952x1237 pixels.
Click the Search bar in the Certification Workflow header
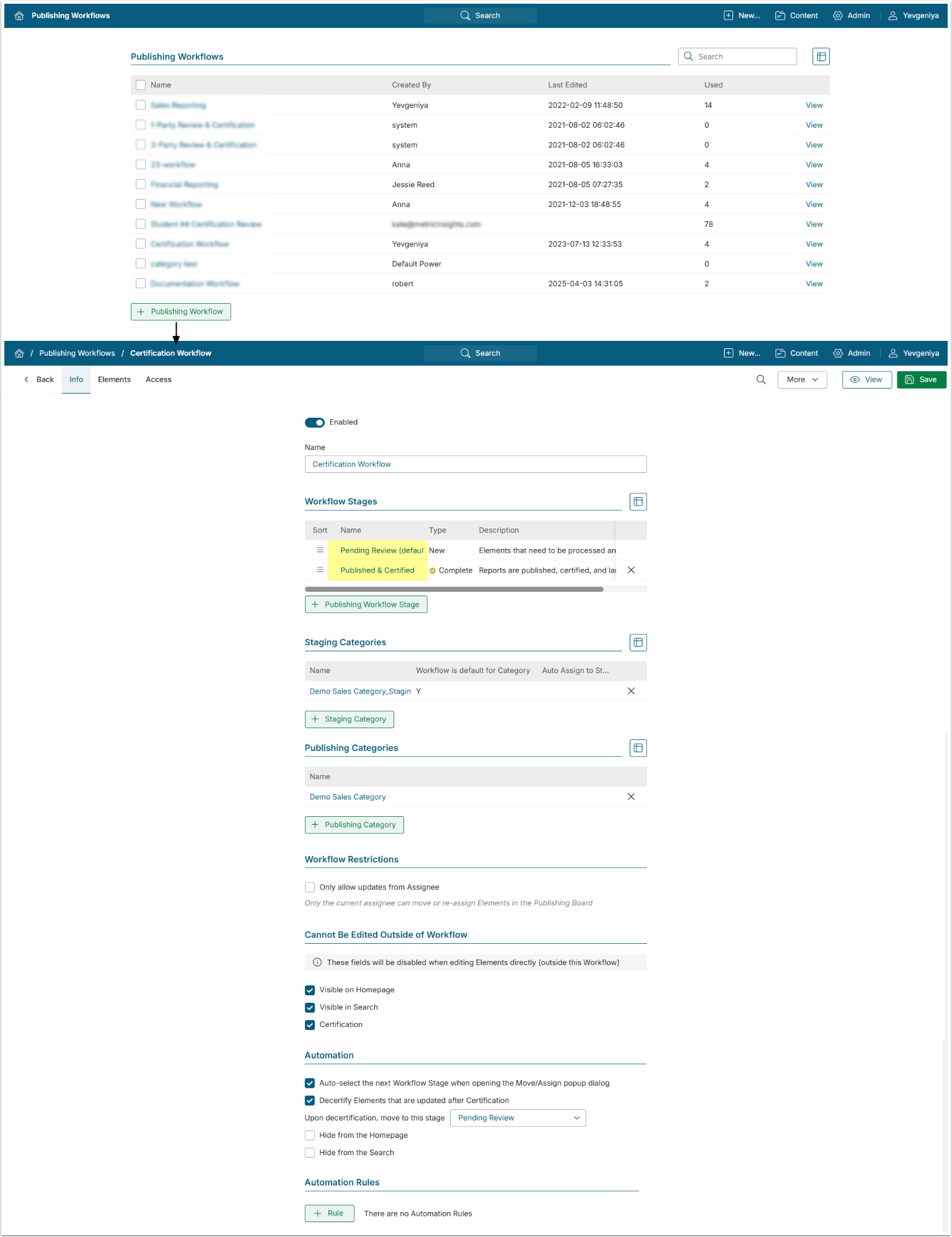click(480, 353)
